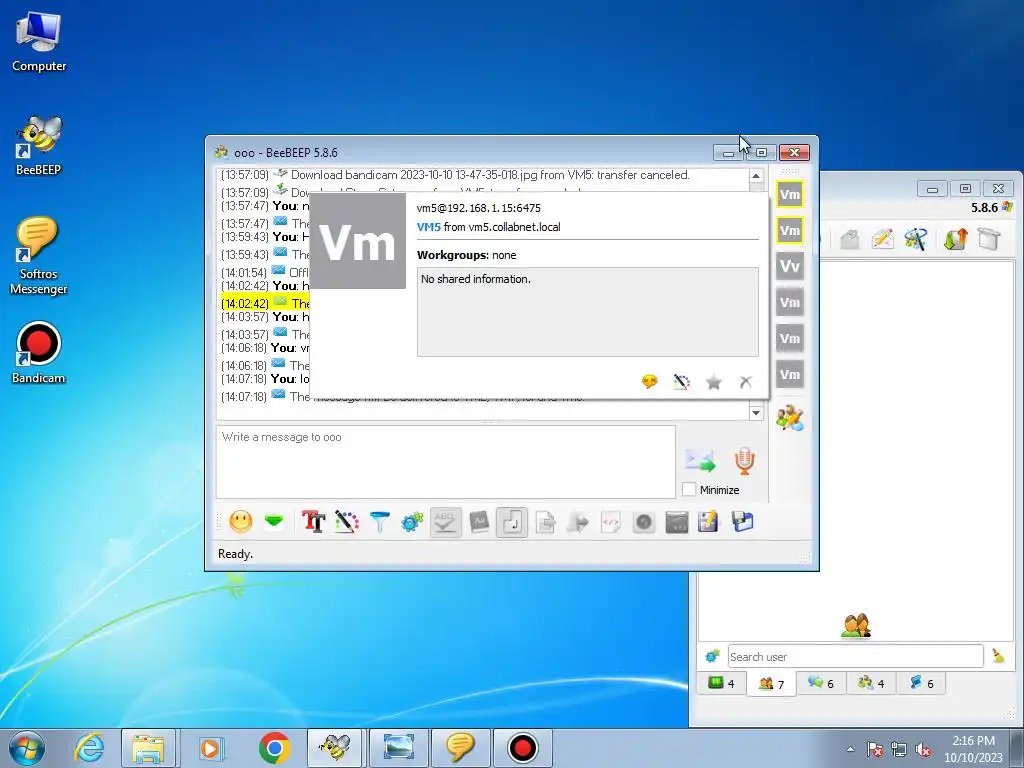Click the VM5 blue name link
Screen dimensions: 1024x768
428,227
